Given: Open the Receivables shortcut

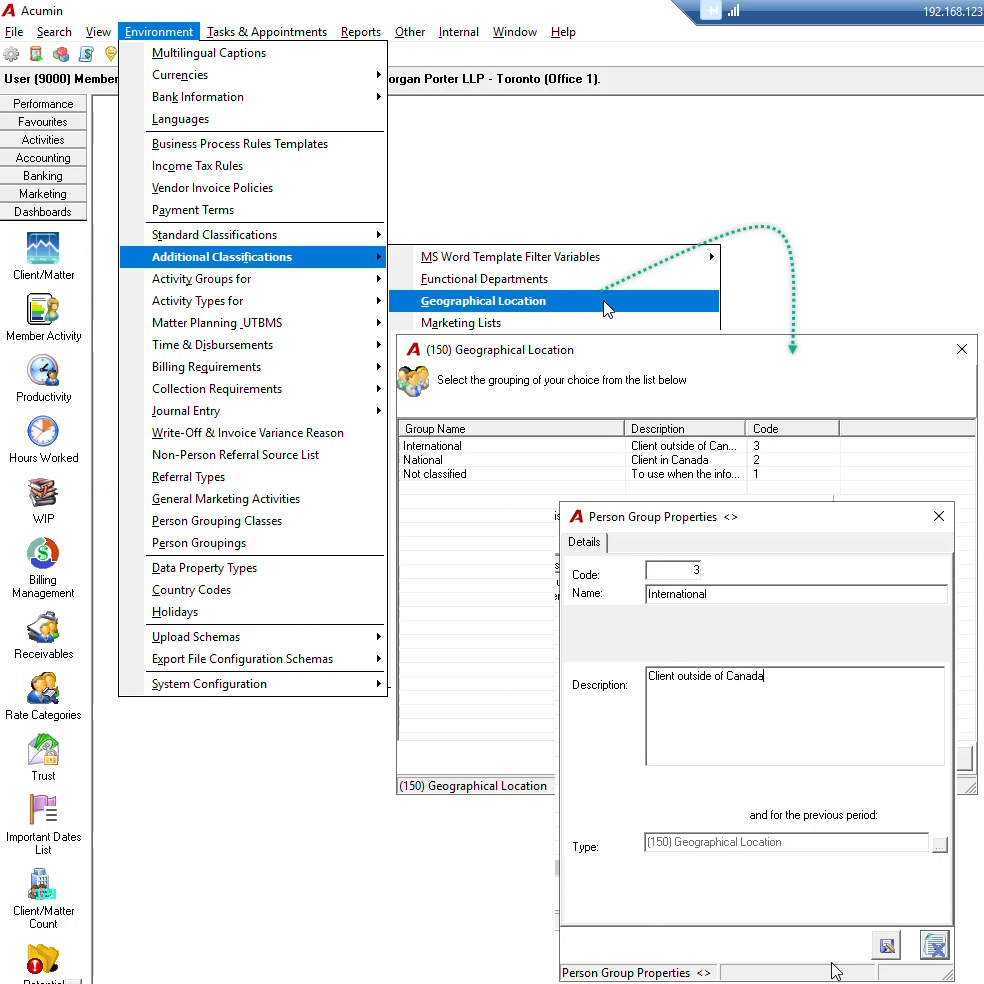Looking at the screenshot, I should tap(43, 635).
